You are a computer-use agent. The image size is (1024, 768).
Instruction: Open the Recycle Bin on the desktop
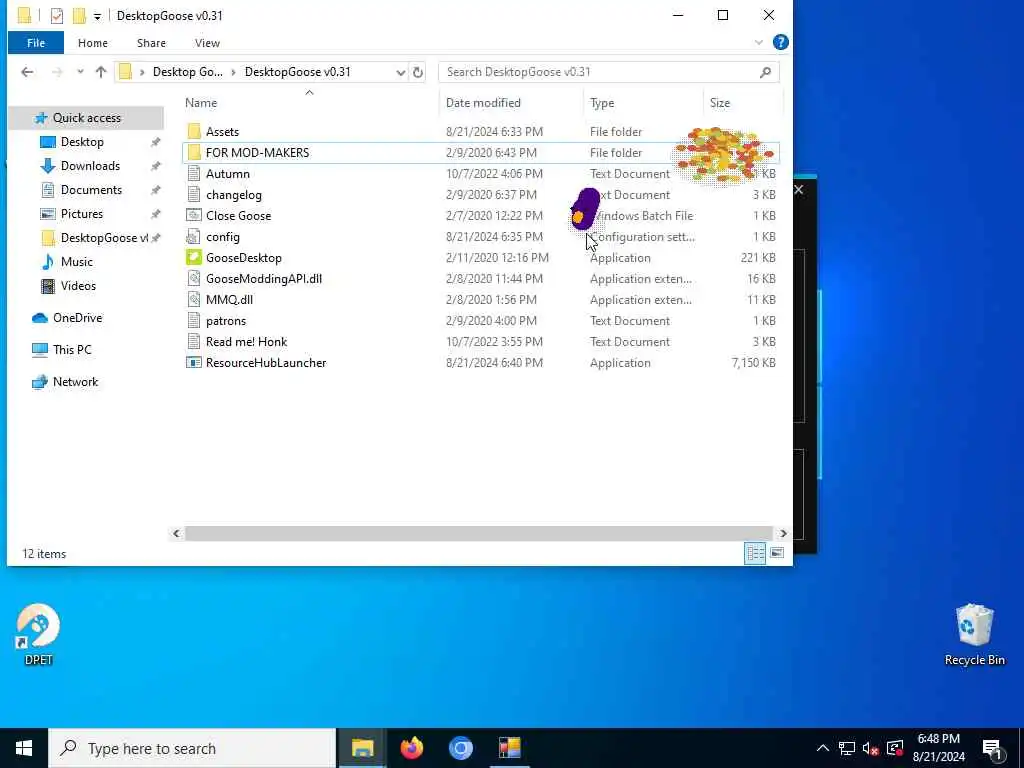[x=974, y=634]
